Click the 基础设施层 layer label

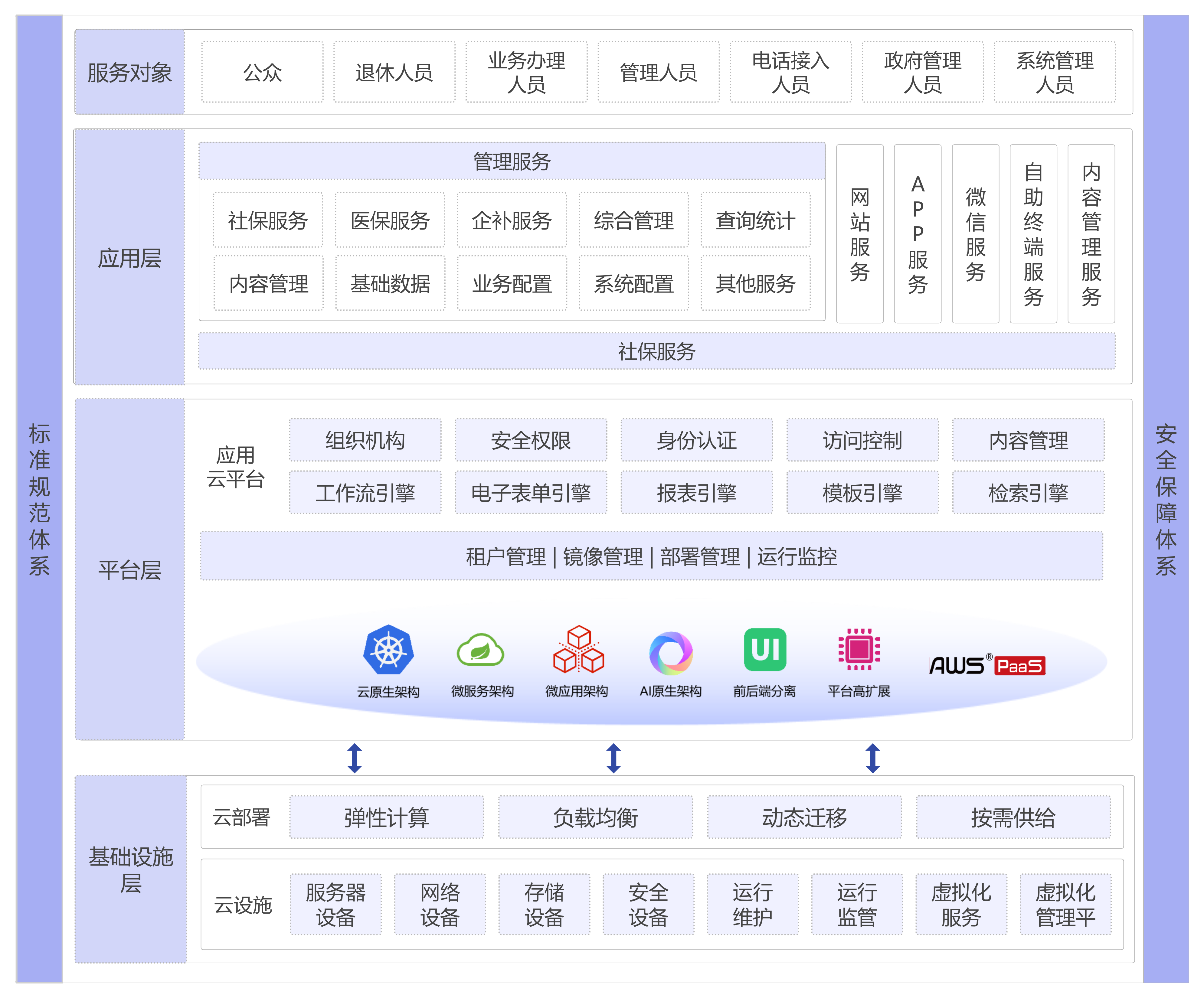point(131,869)
